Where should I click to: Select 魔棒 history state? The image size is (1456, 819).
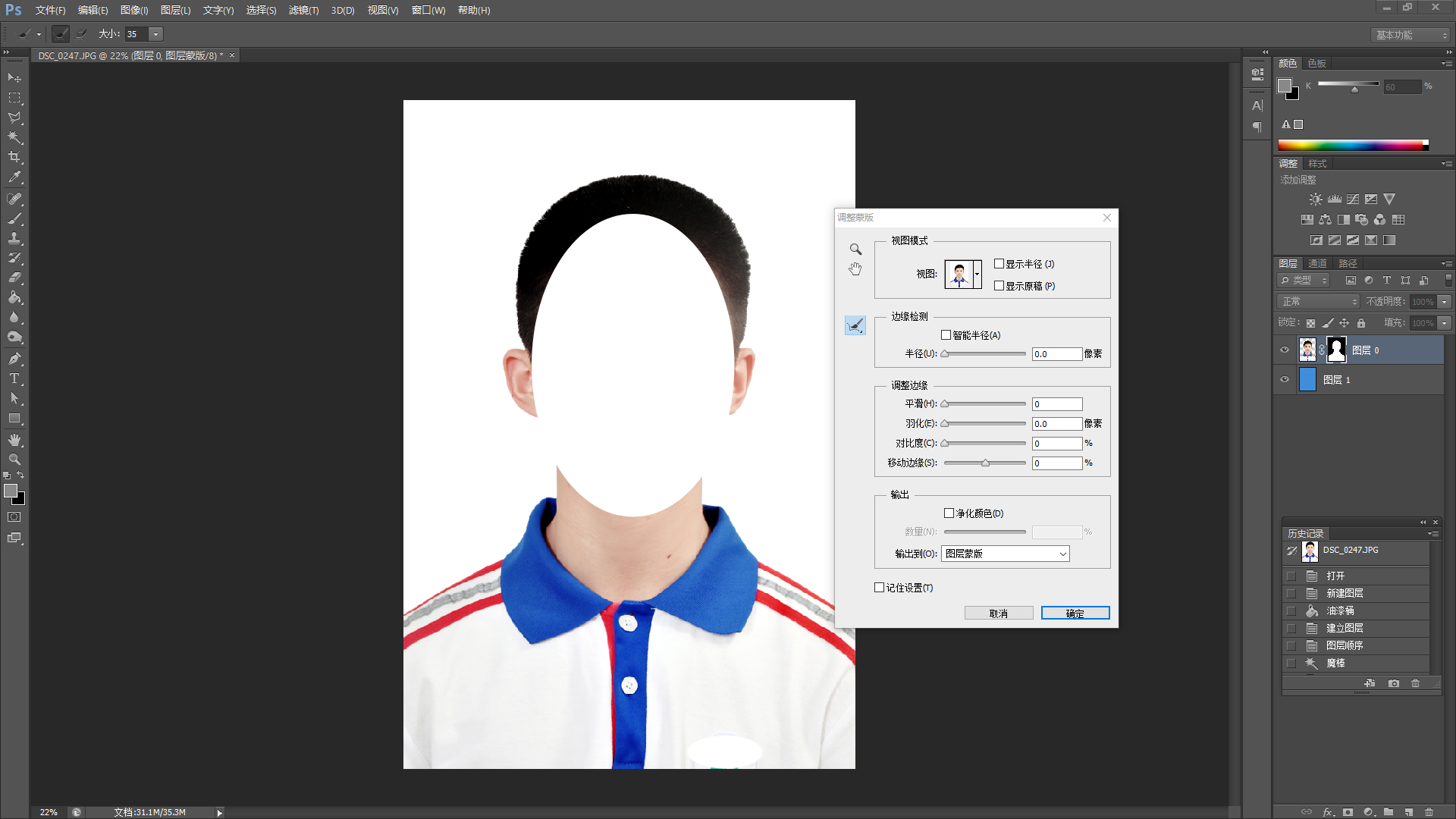[1357, 664]
